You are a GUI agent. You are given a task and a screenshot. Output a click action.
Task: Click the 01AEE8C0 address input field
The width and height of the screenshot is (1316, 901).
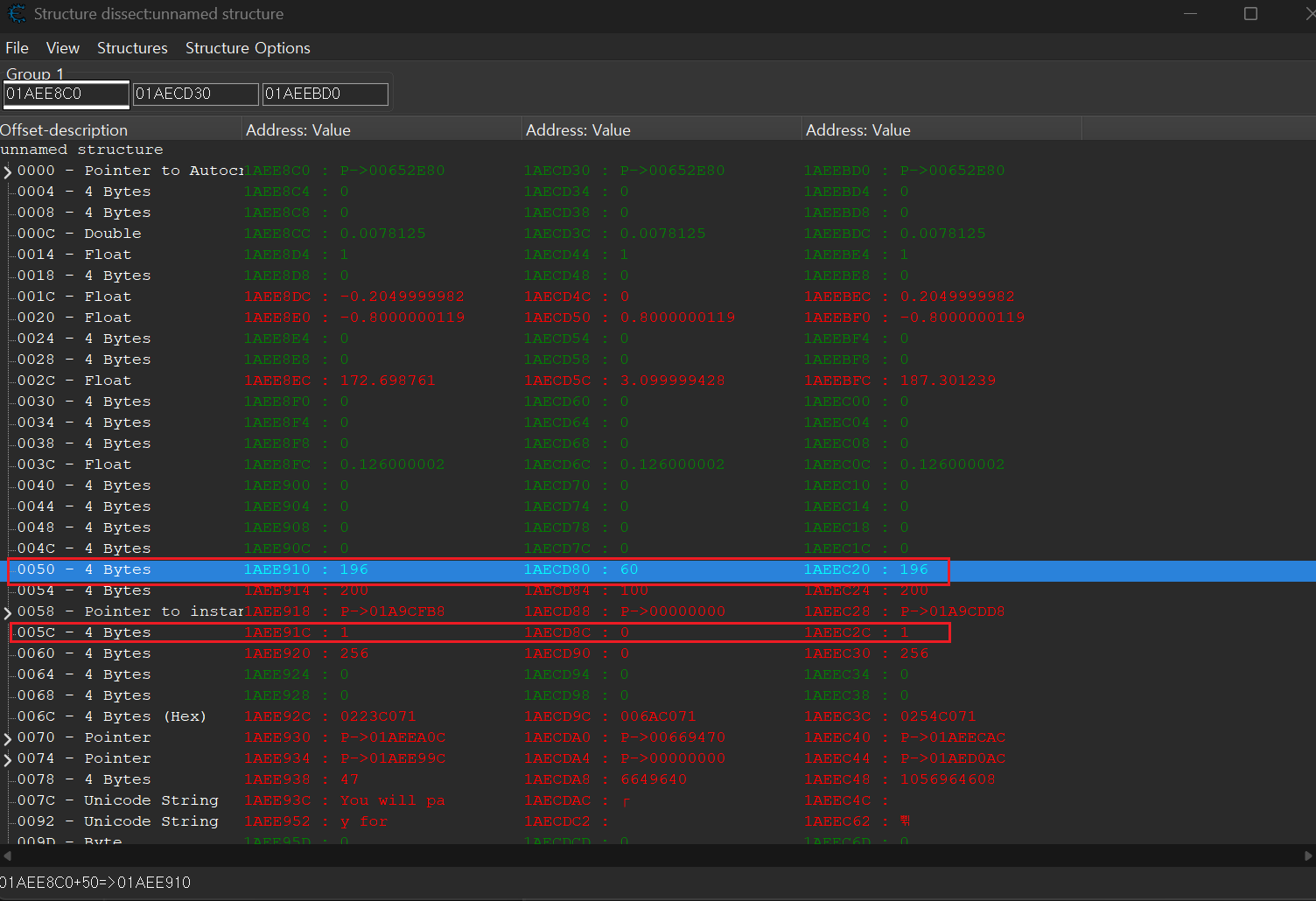pyautogui.click(x=66, y=94)
